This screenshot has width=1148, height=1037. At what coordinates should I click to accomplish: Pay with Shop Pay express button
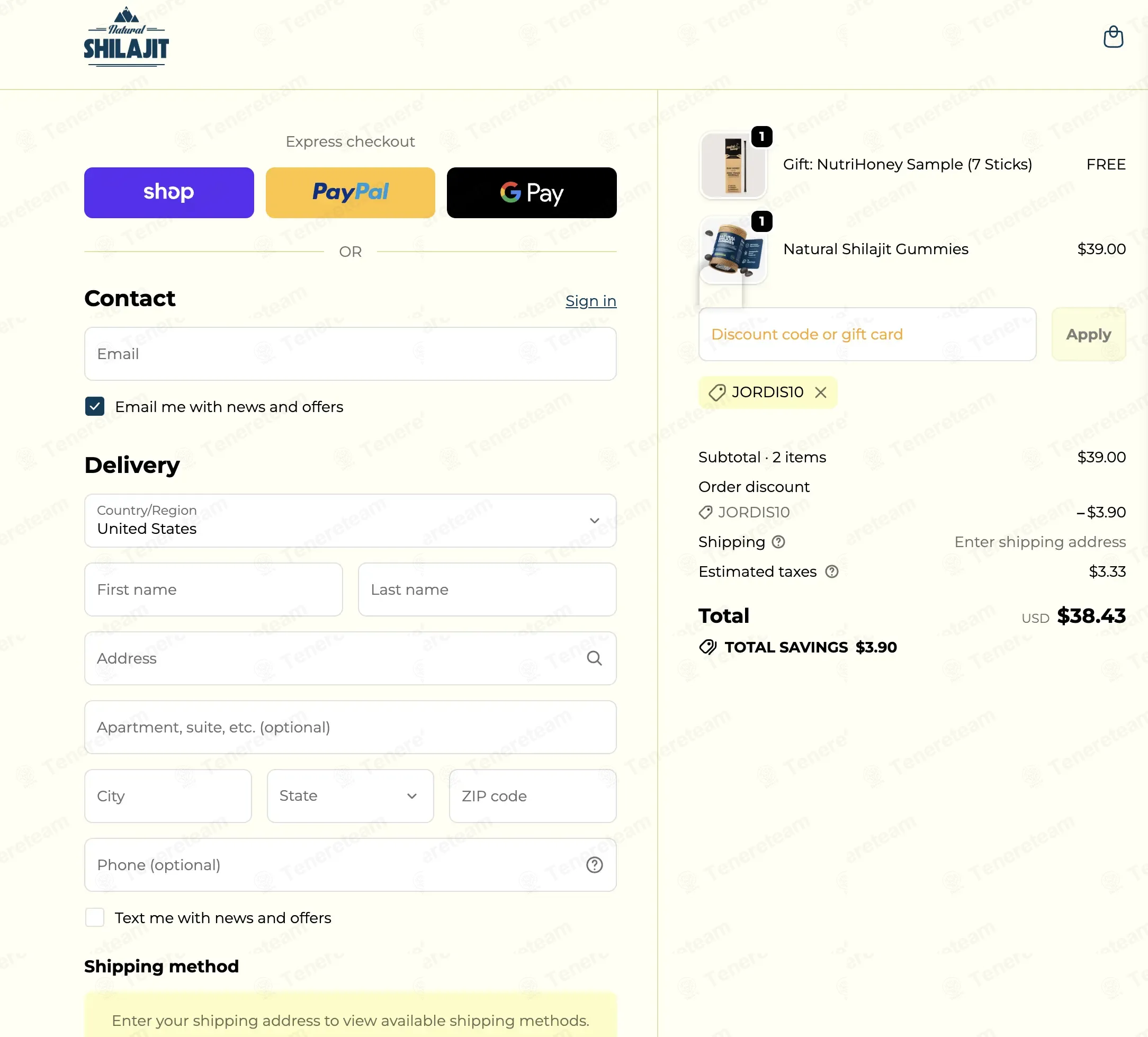[x=169, y=192]
